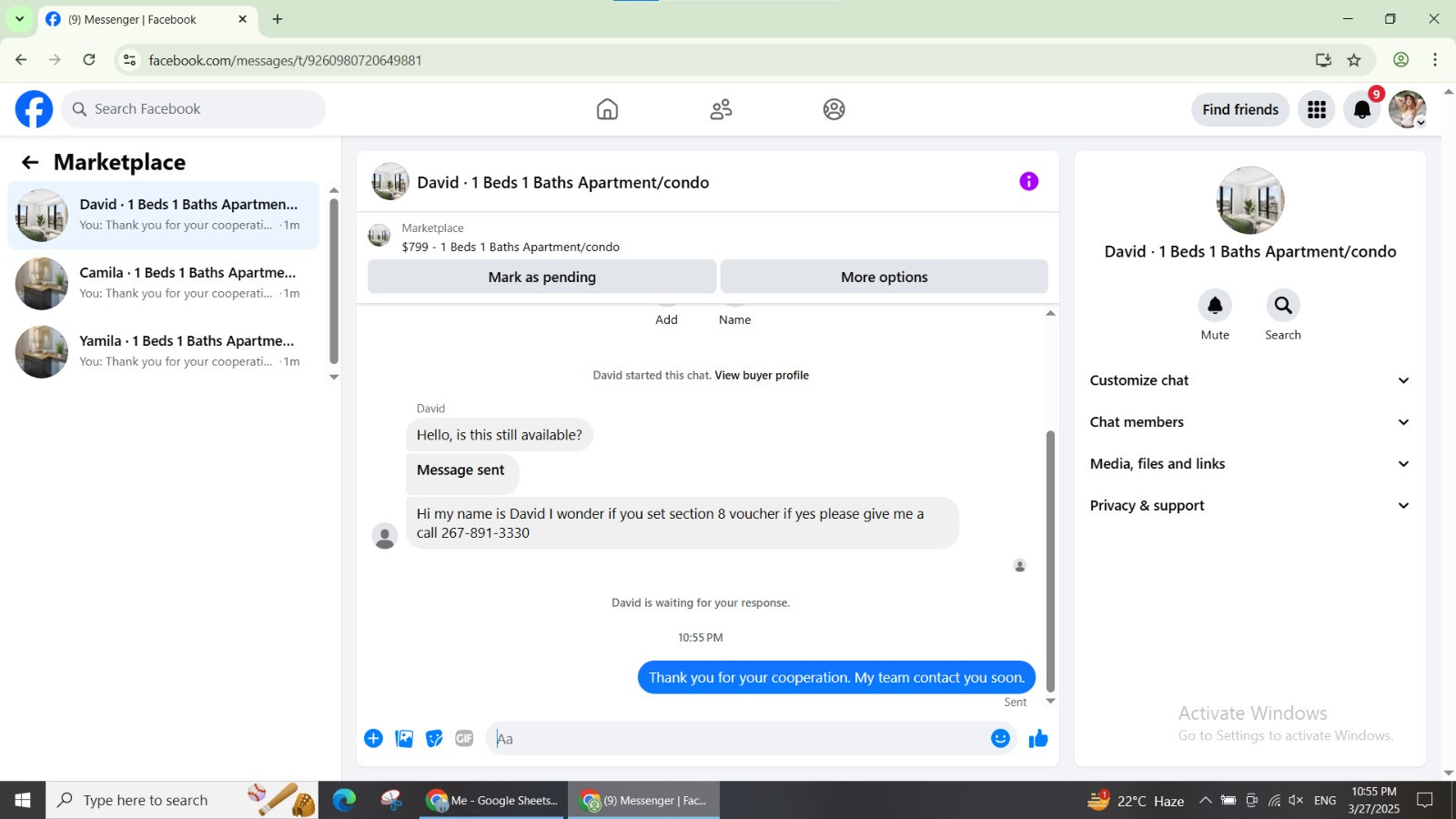Bookmark this page with the star icon

1354,60
